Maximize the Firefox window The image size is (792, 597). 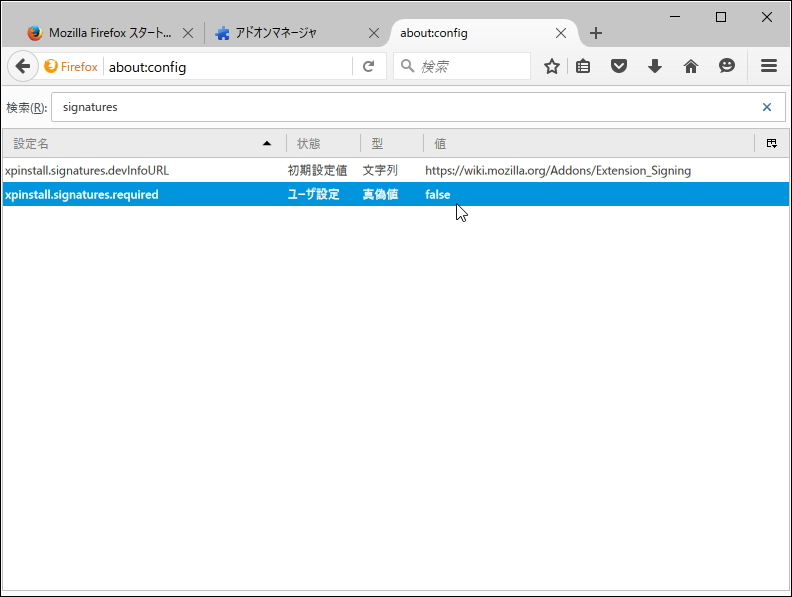click(721, 17)
